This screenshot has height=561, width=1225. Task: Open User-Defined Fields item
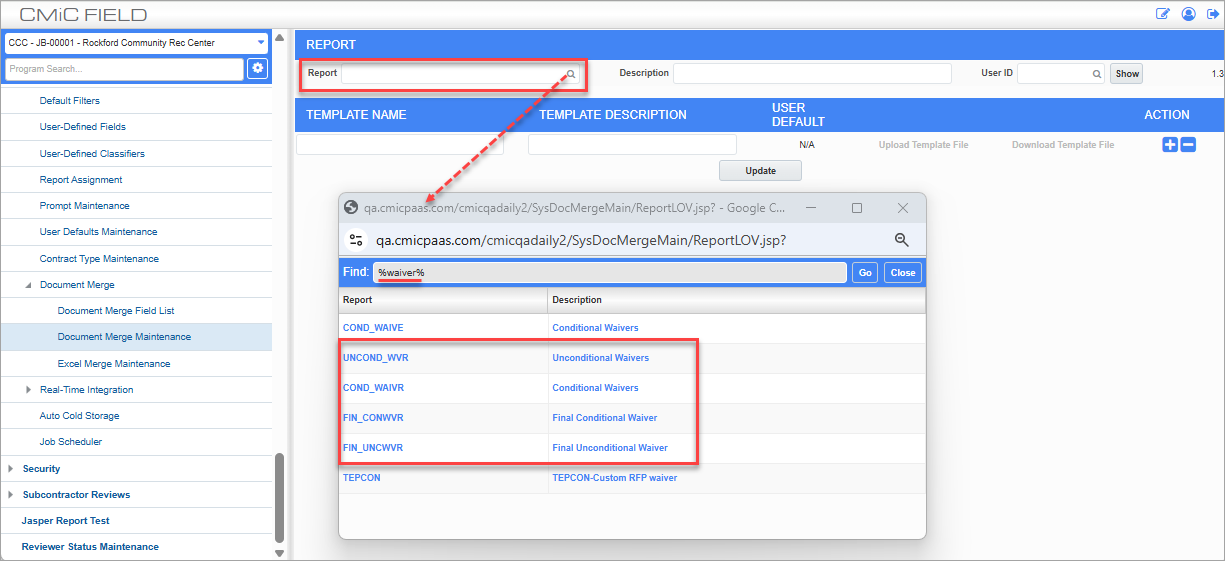[x=82, y=127]
